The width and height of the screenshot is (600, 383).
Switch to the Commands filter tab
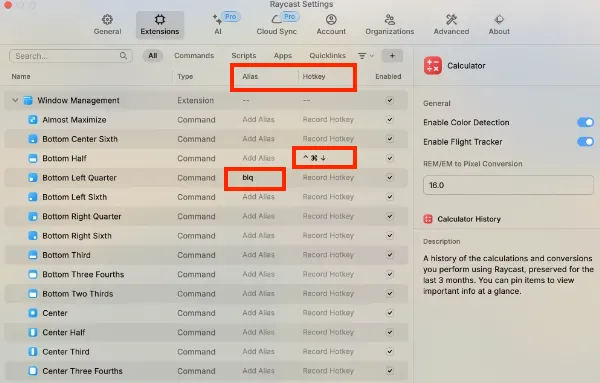[x=194, y=55]
